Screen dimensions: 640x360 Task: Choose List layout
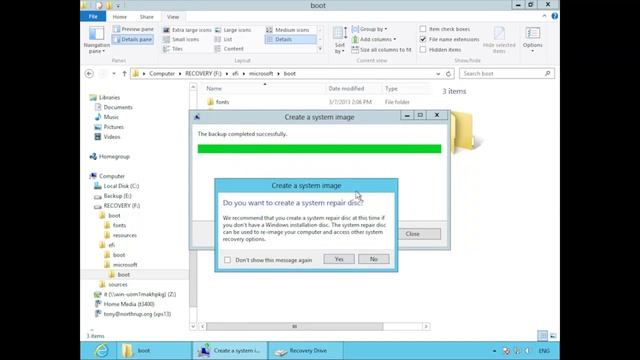tap(224, 39)
